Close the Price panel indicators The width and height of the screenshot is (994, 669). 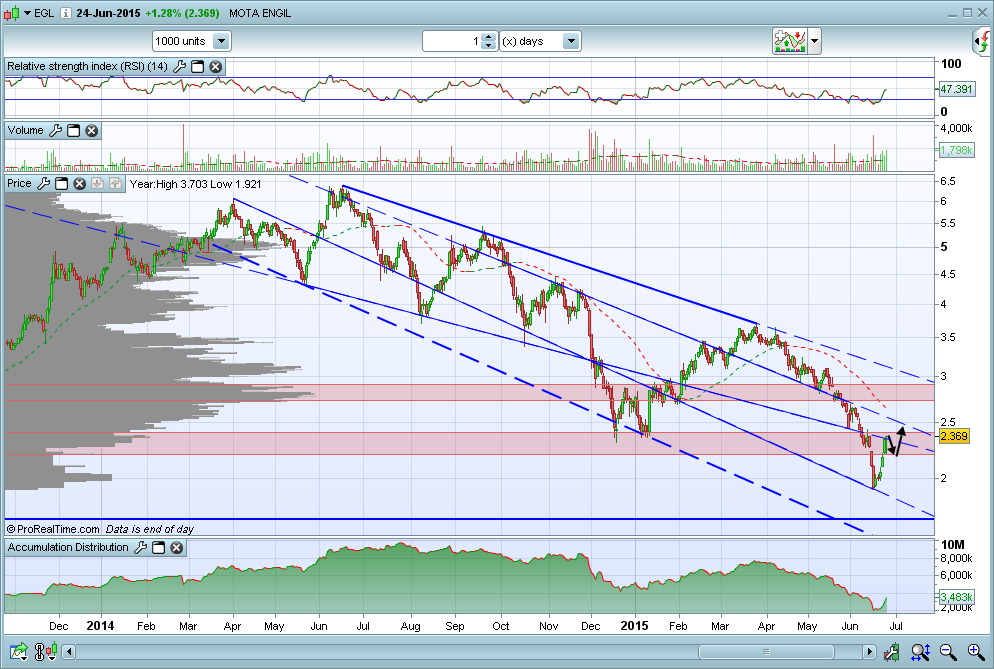(79, 184)
